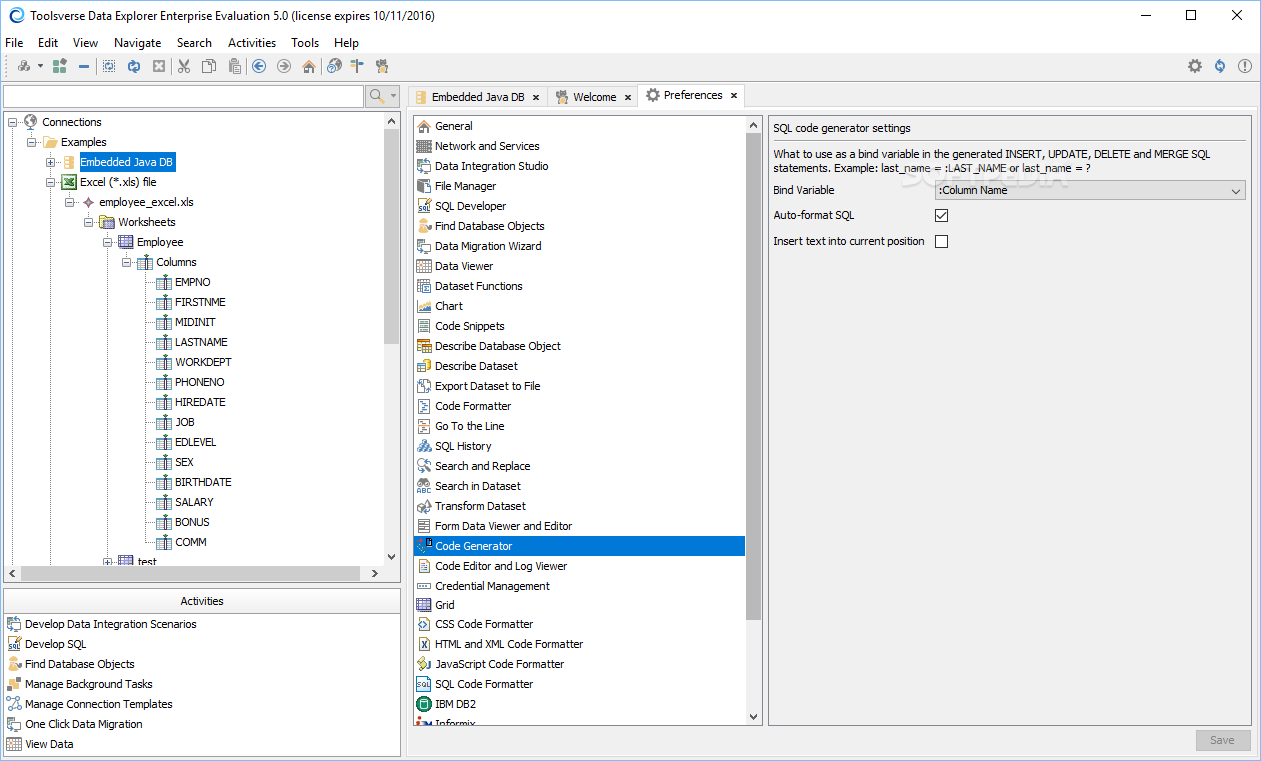The height and width of the screenshot is (761, 1261).
Task: Click the add widgets toolbar icon
Action: [60, 66]
